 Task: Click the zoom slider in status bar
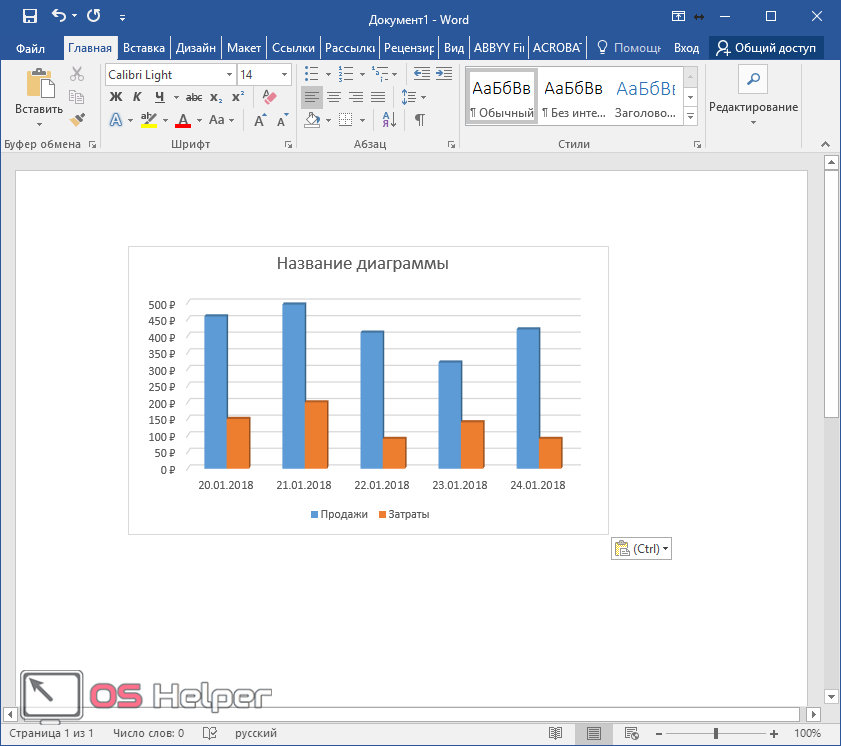pos(716,734)
